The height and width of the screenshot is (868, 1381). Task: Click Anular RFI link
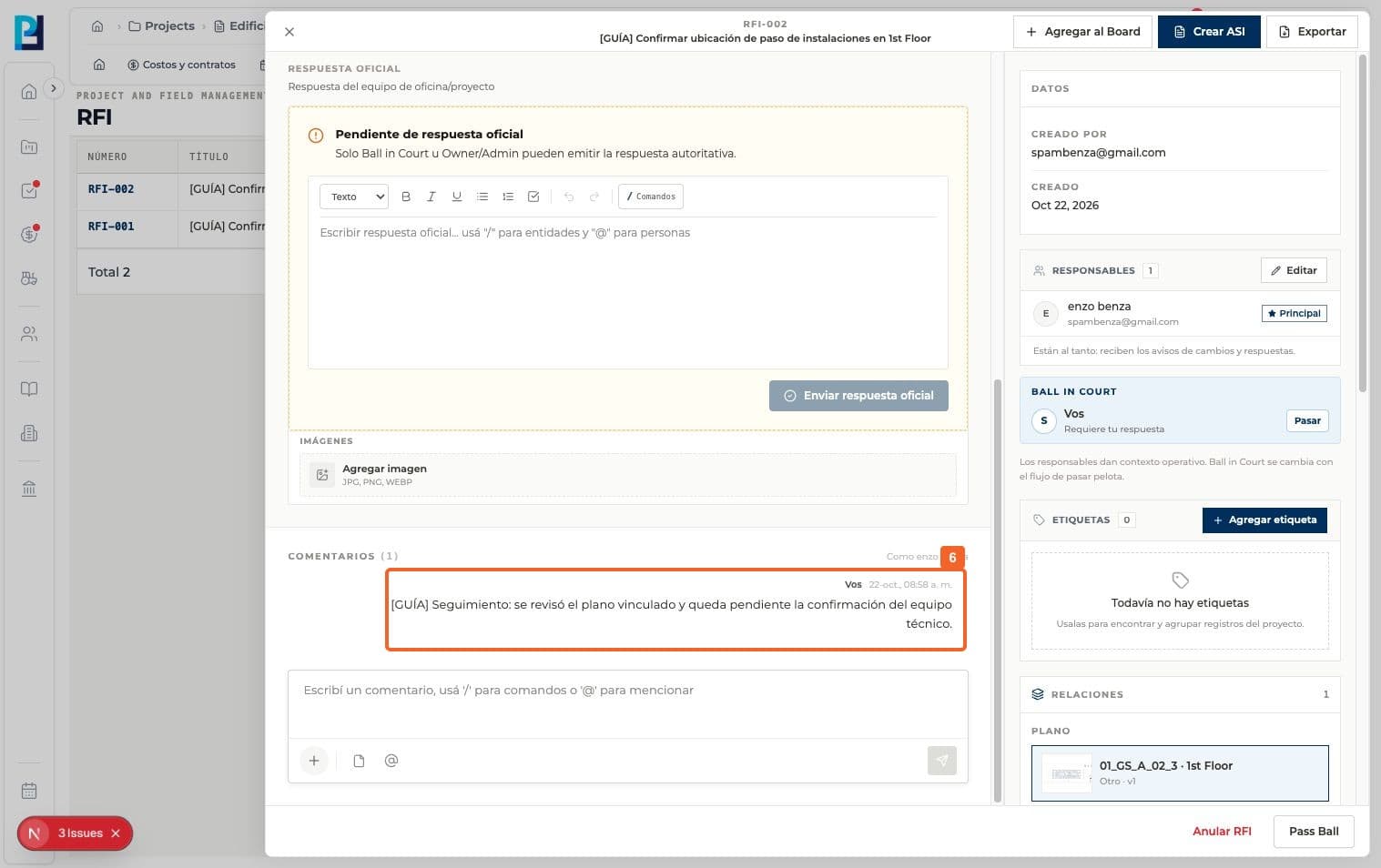[1222, 831]
